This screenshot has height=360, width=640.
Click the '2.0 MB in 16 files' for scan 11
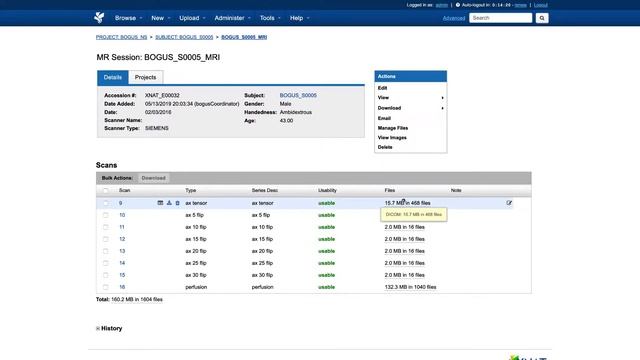(x=404, y=227)
